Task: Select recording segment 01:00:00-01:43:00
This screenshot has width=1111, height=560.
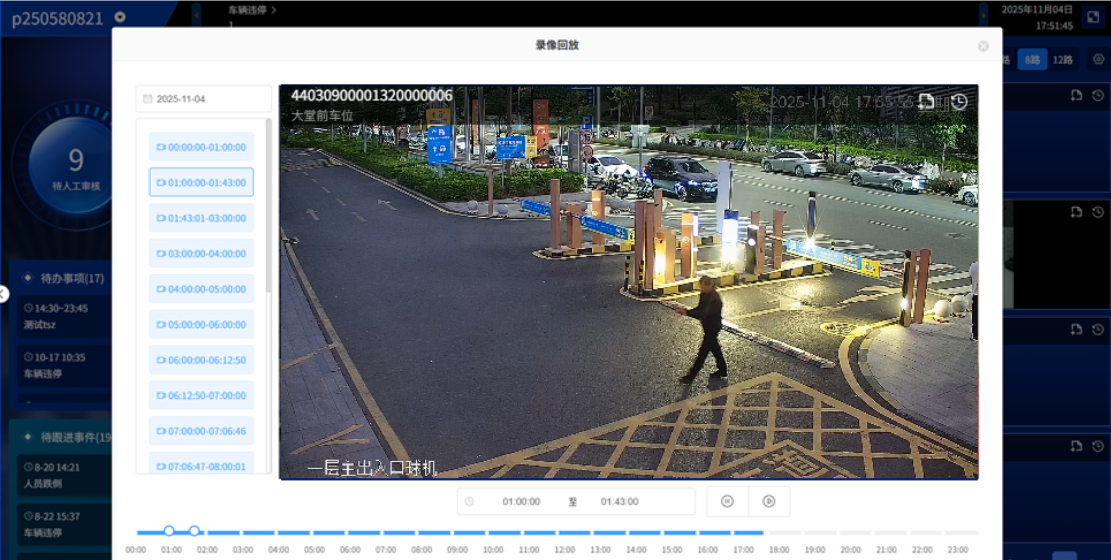Action: coord(201,183)
